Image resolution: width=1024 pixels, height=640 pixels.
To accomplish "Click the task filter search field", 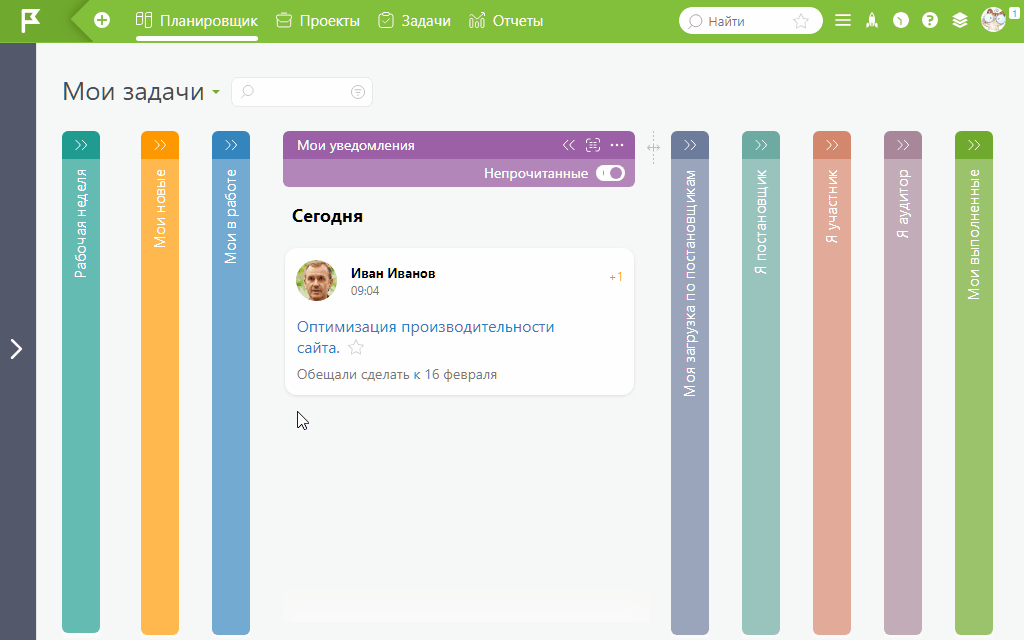I will [302, 92].
